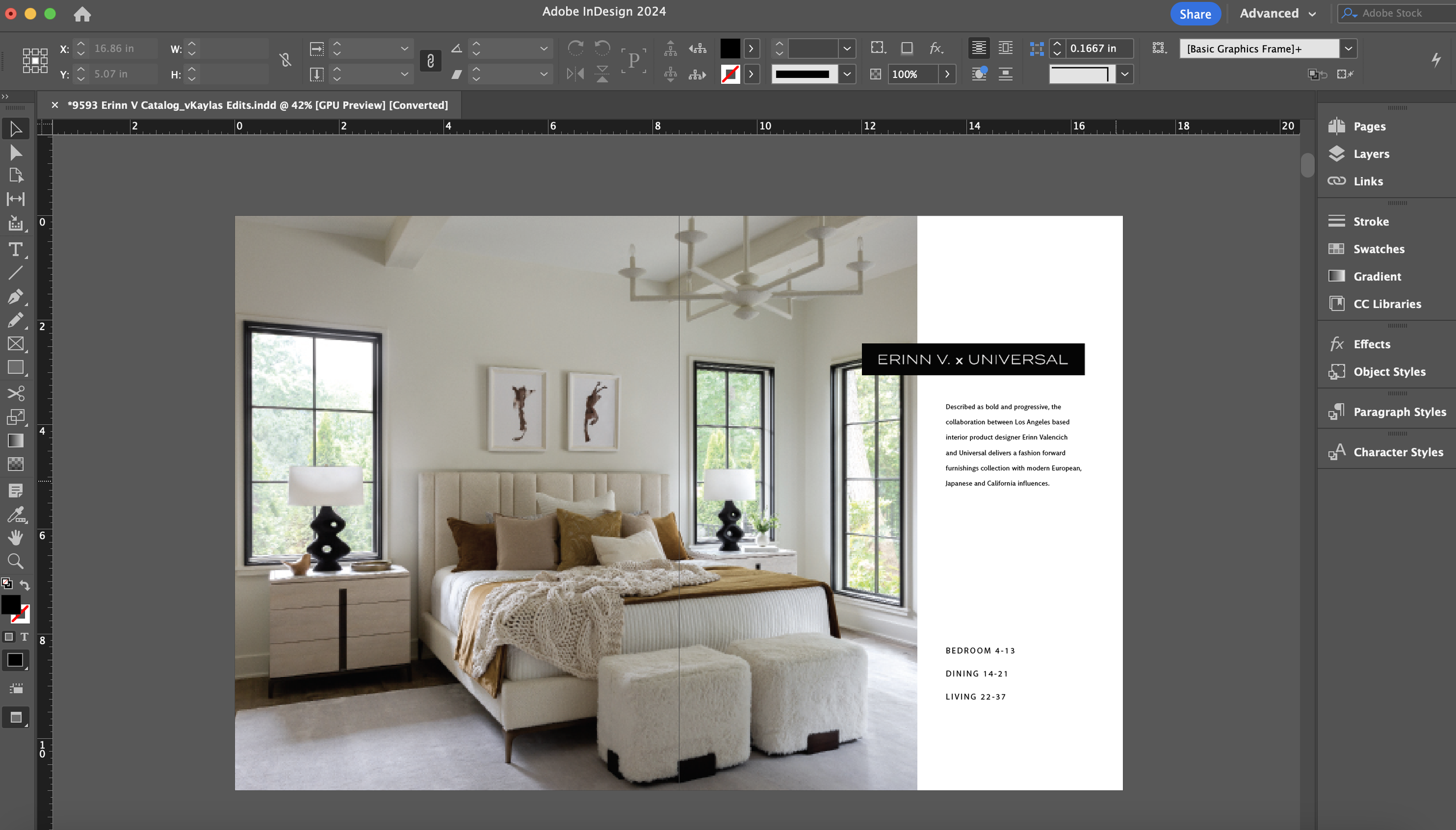1456x830 pixels.
Task: Open the Layers panel
Action: (1371, 154)
